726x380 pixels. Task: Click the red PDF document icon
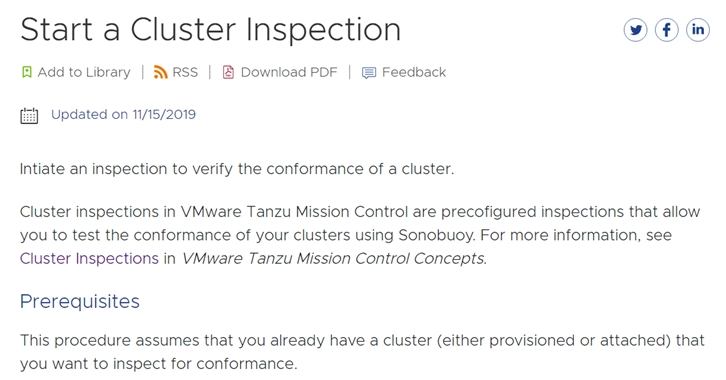228,72
